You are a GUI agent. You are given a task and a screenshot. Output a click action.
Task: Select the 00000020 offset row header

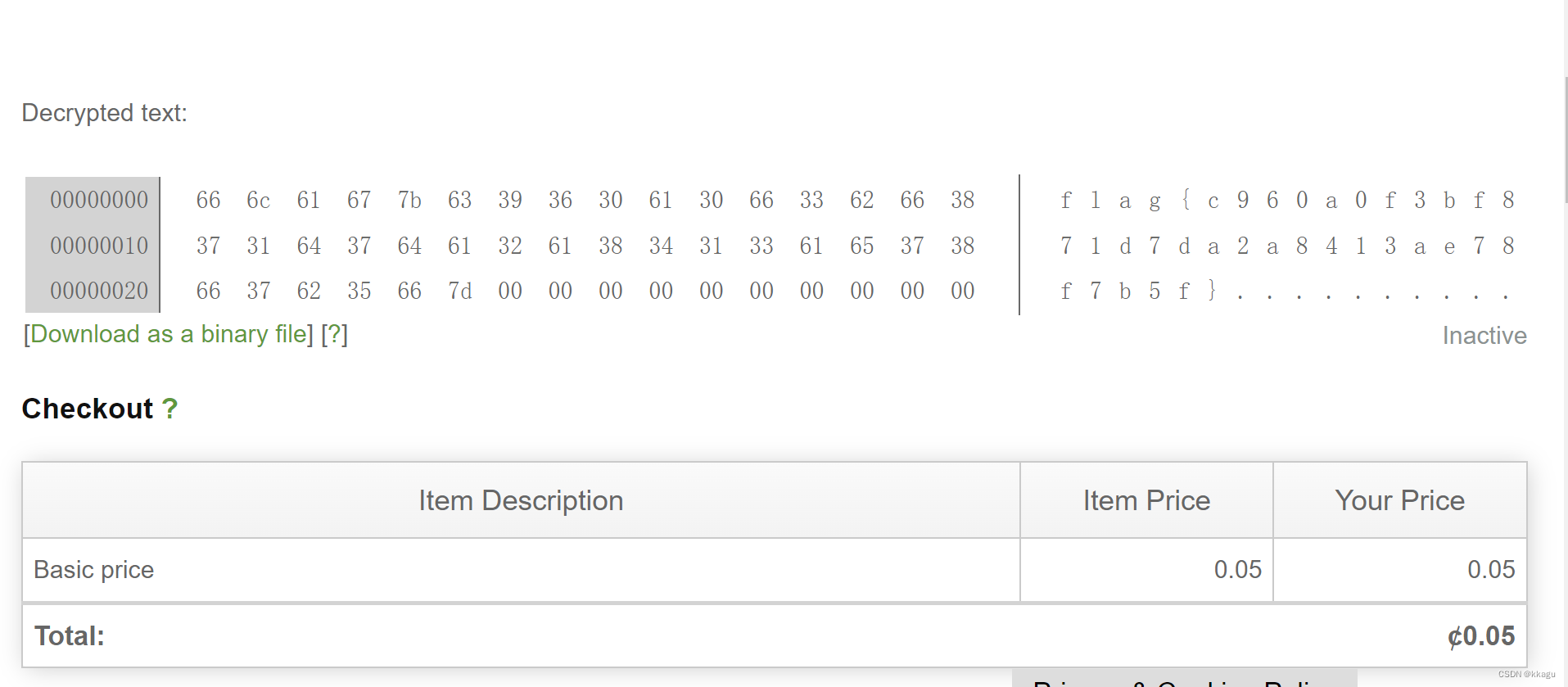[x=99, y=291]
